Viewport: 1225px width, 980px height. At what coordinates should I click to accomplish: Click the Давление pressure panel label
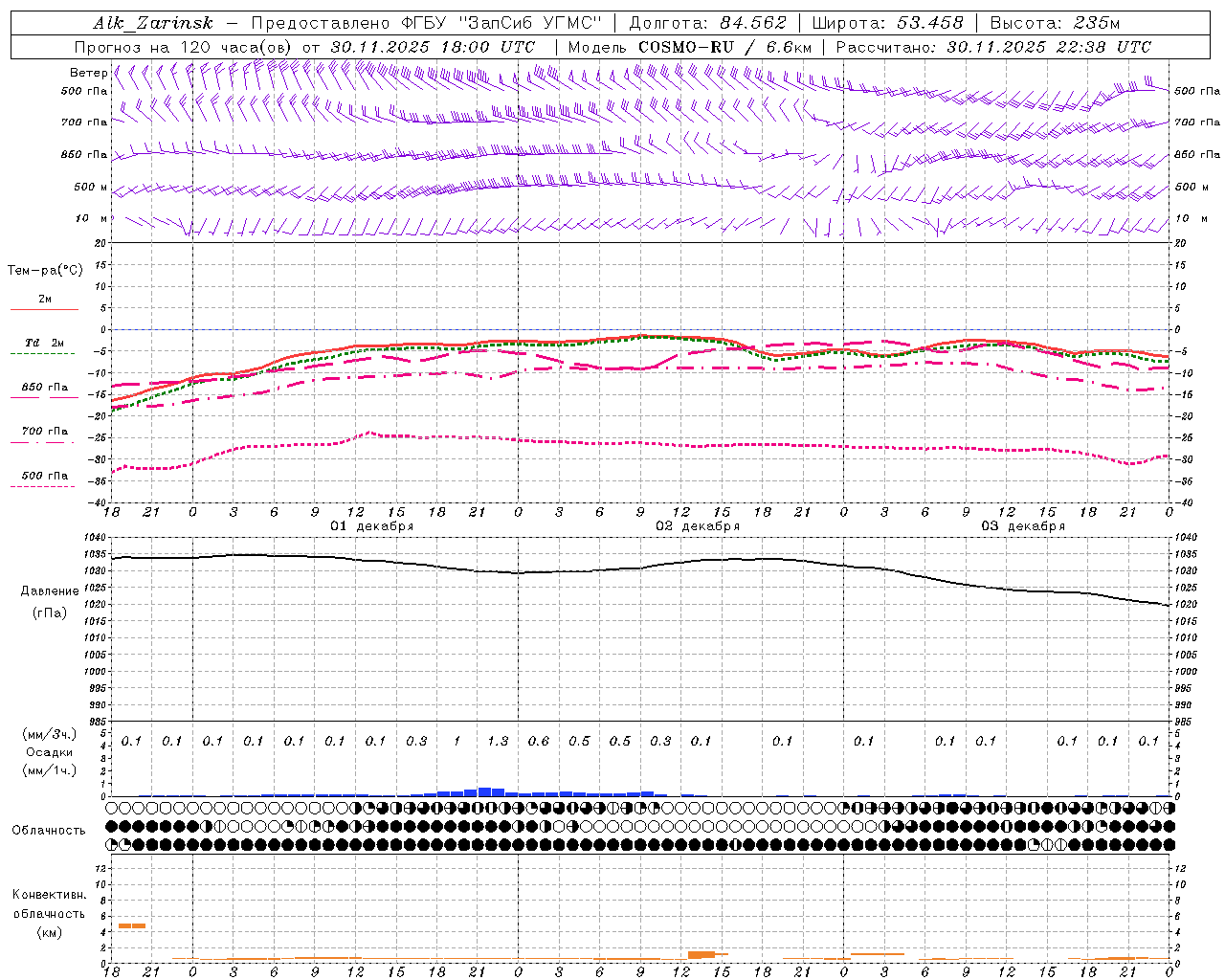click(x=50, y=591)
